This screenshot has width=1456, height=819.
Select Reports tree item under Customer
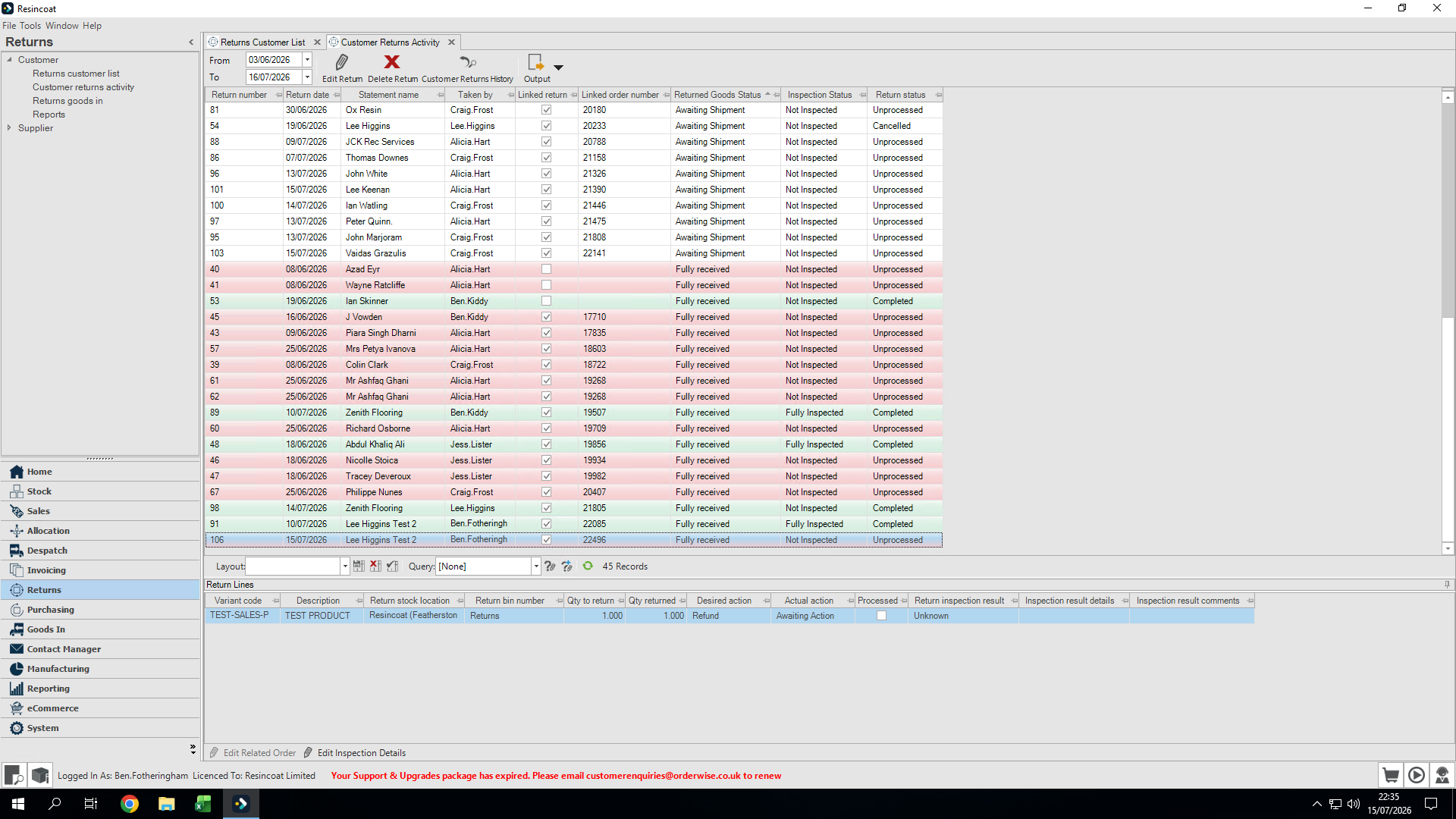(49, 115)
